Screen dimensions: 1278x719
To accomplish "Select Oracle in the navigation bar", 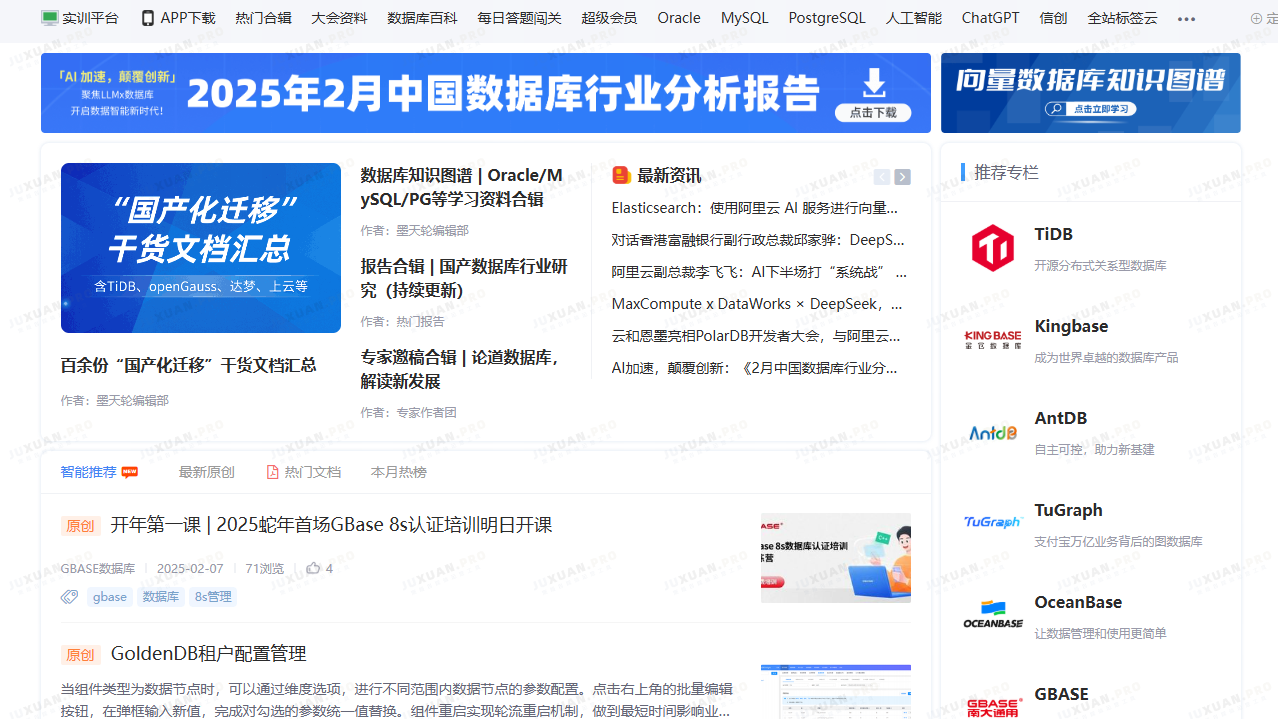I will click(x=679, y=18).
